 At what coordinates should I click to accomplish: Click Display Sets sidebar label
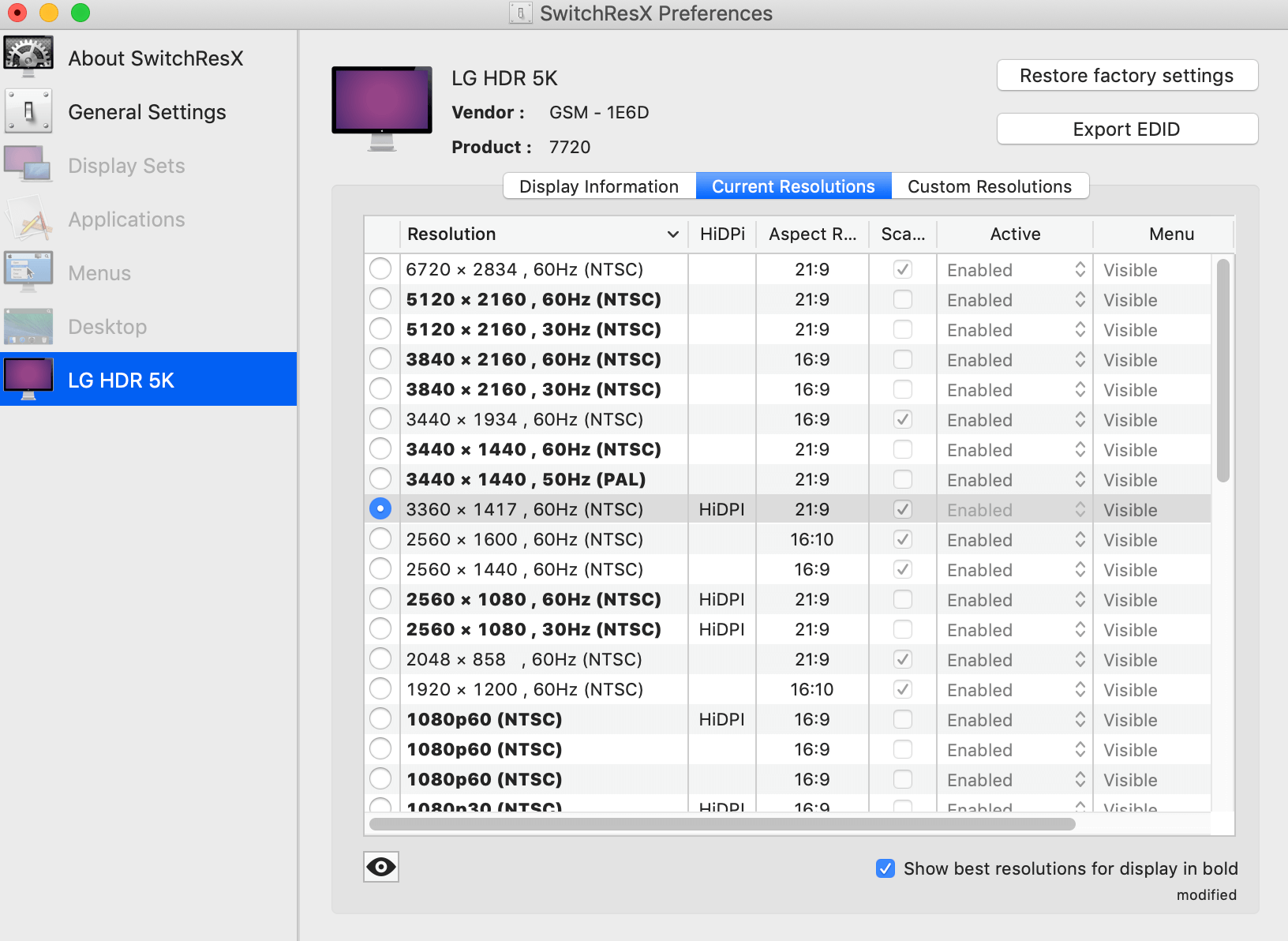126,166
